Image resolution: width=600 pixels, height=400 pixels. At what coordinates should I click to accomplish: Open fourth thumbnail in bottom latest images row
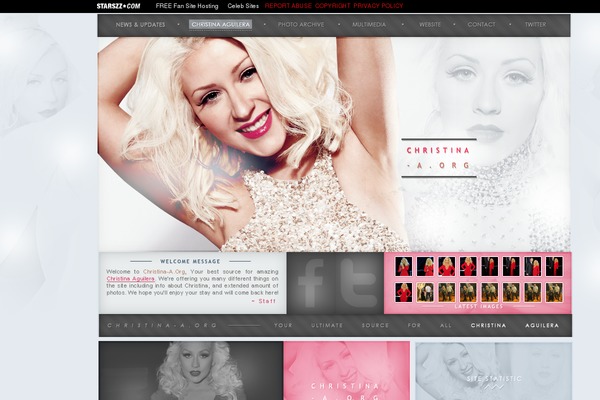468,292
